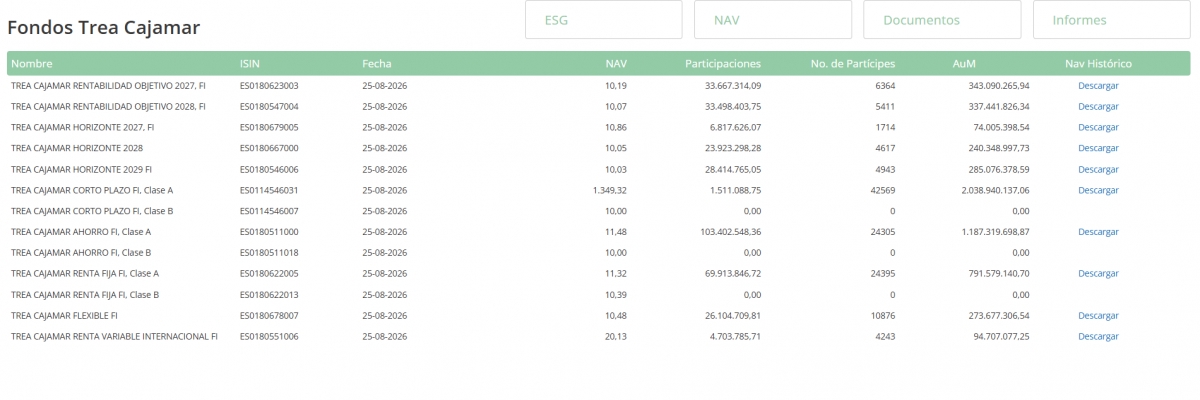1200x400 pixels.
Task: Select TREA CAJAMAR AHORRO FI, Clase B
Action: pyautogui.click(x=81, y=253)
